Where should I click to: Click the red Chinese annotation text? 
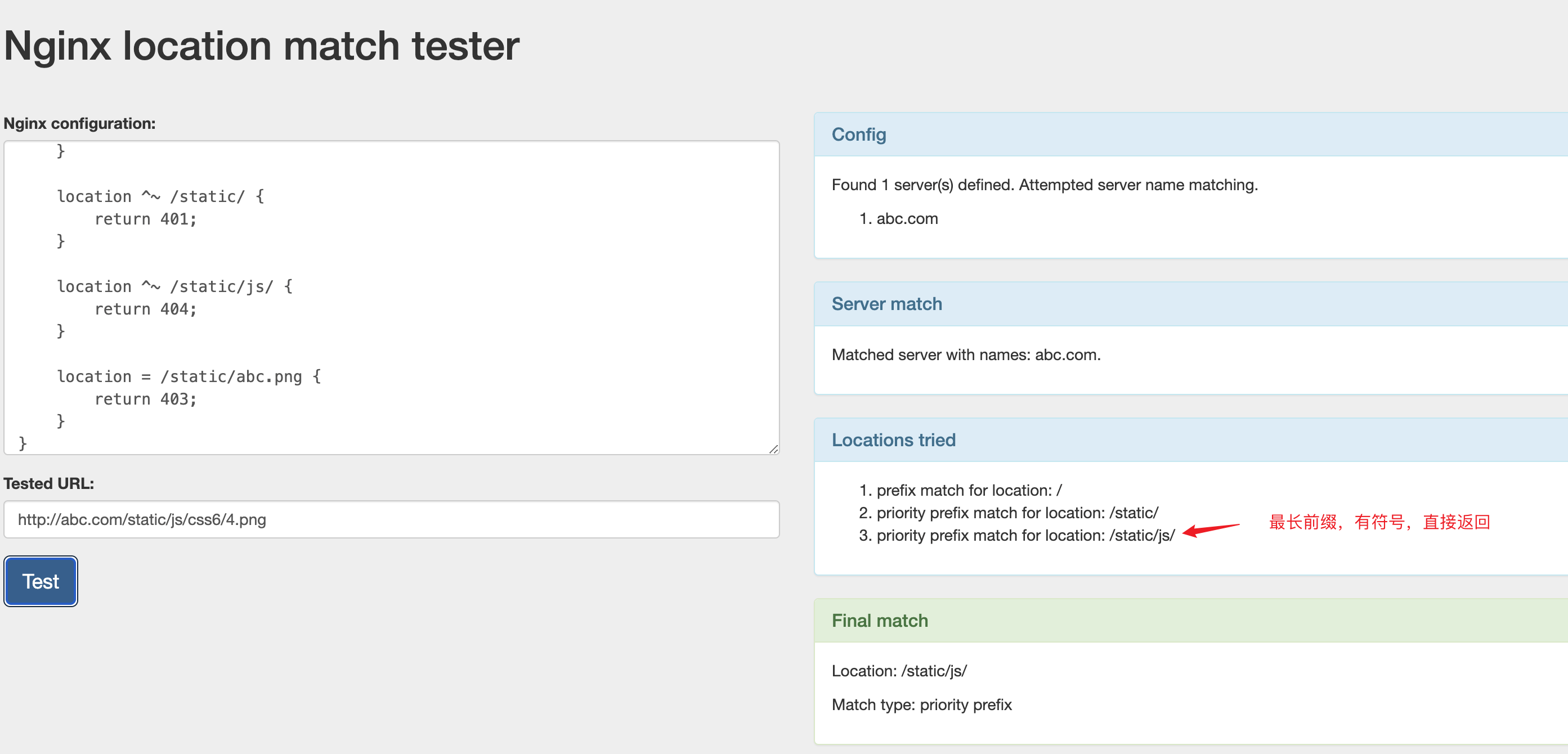1379,522
